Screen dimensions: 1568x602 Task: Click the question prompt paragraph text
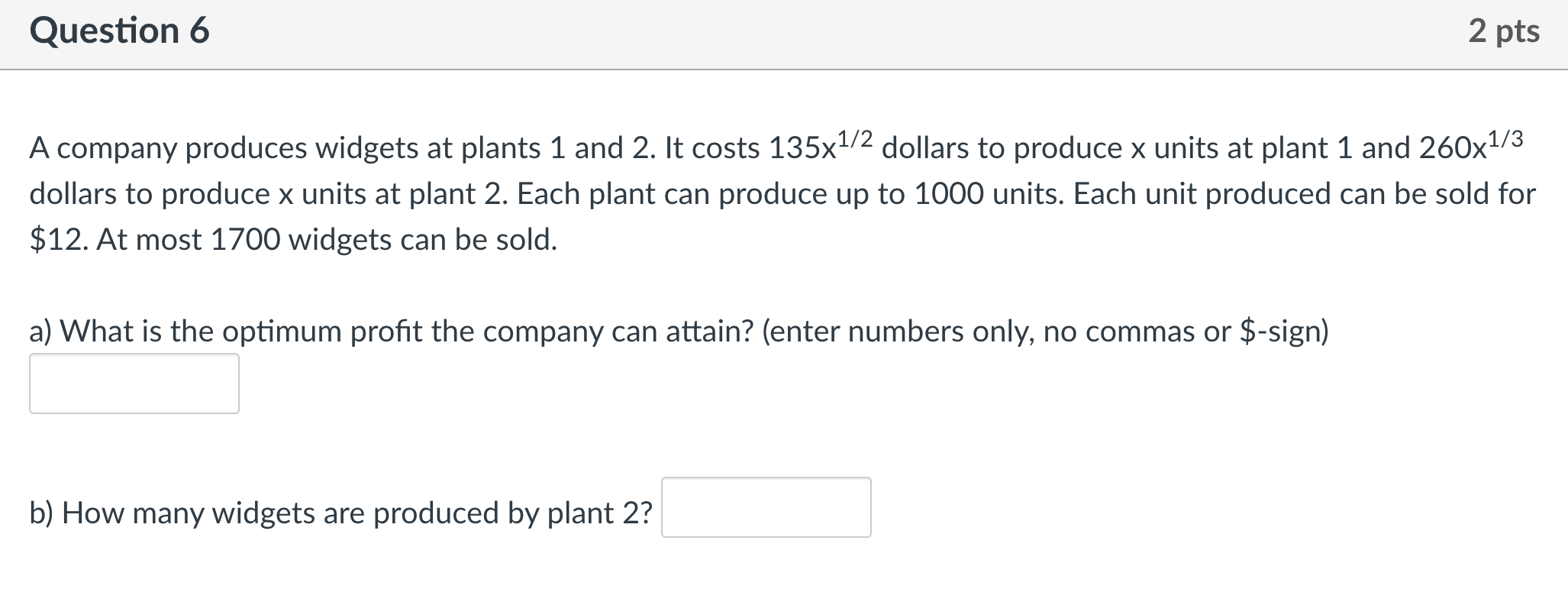pyautogui.click(x=534, y=193)
